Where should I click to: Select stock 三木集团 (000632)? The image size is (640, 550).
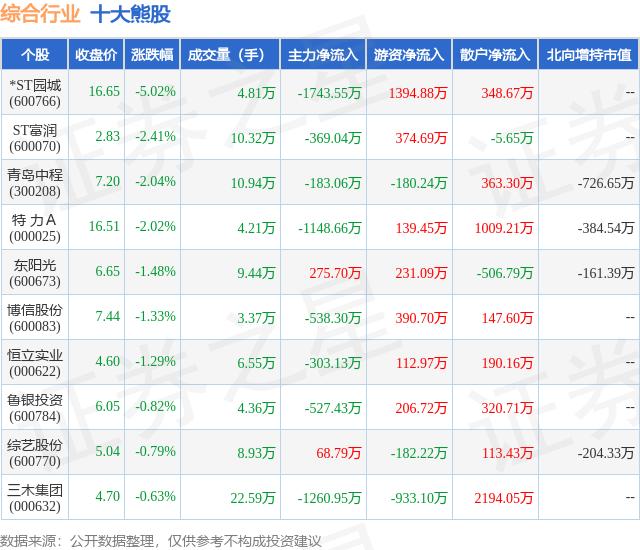point(35,498)
